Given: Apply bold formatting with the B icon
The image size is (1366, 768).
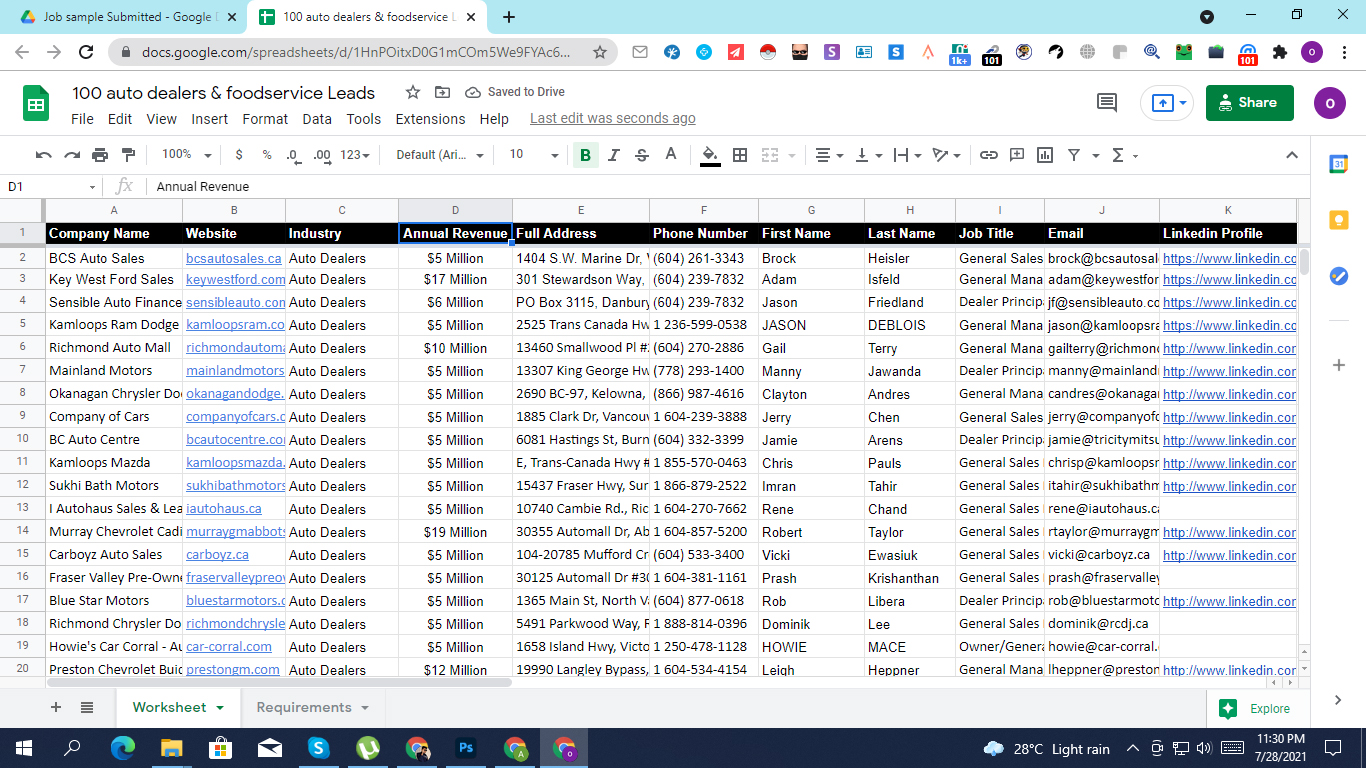Looking at the screenshot, I should point(585,155).
